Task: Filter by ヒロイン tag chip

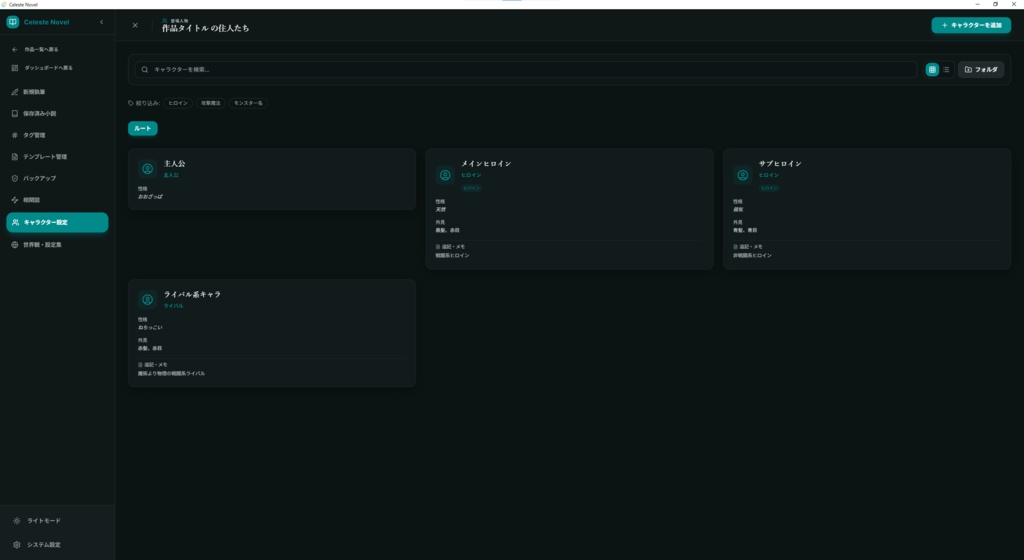Action: (178, 103)
